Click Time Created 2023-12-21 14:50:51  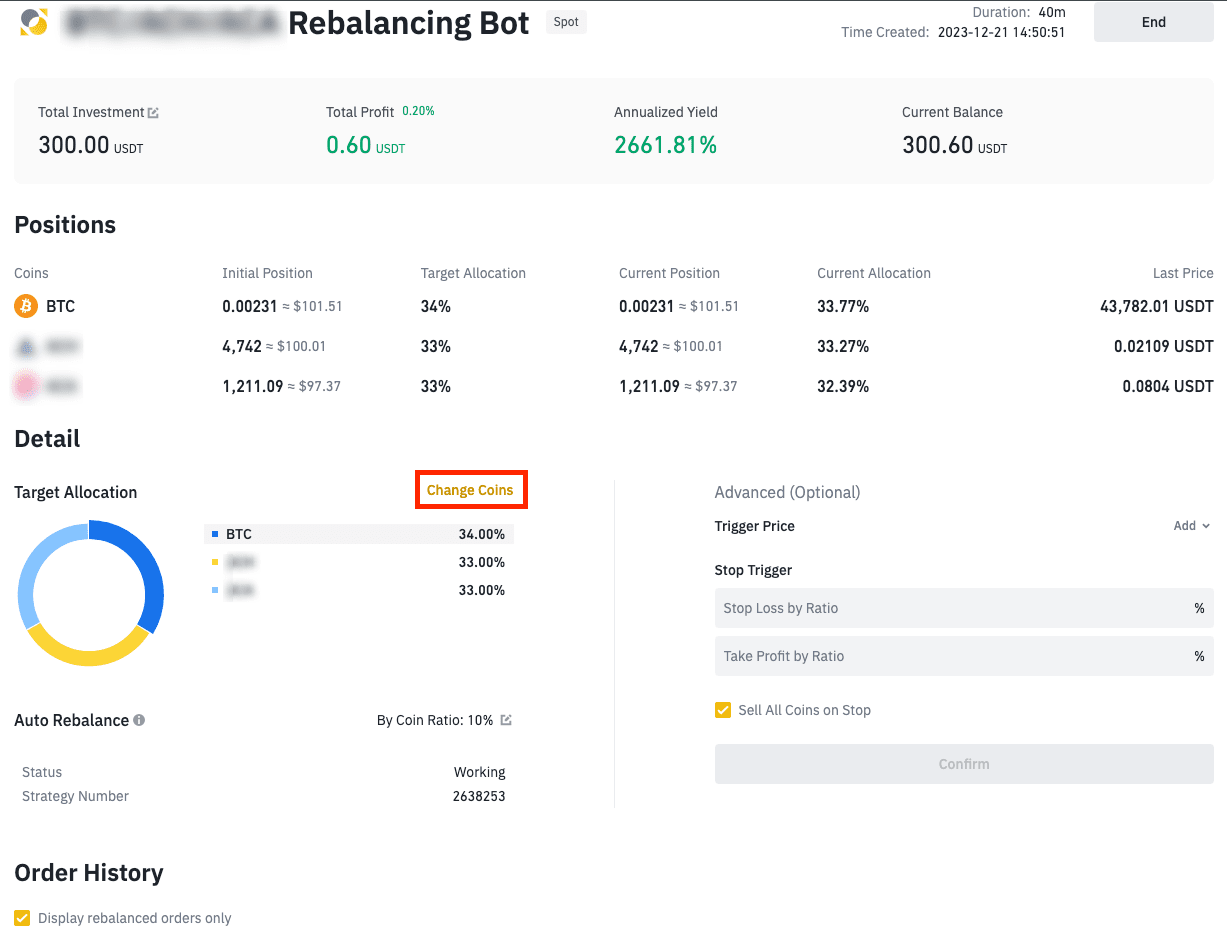[1001, 32]
